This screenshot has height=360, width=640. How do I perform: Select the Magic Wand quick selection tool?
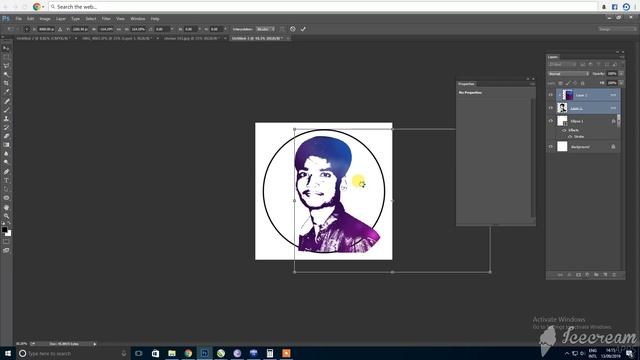point(6,74)
